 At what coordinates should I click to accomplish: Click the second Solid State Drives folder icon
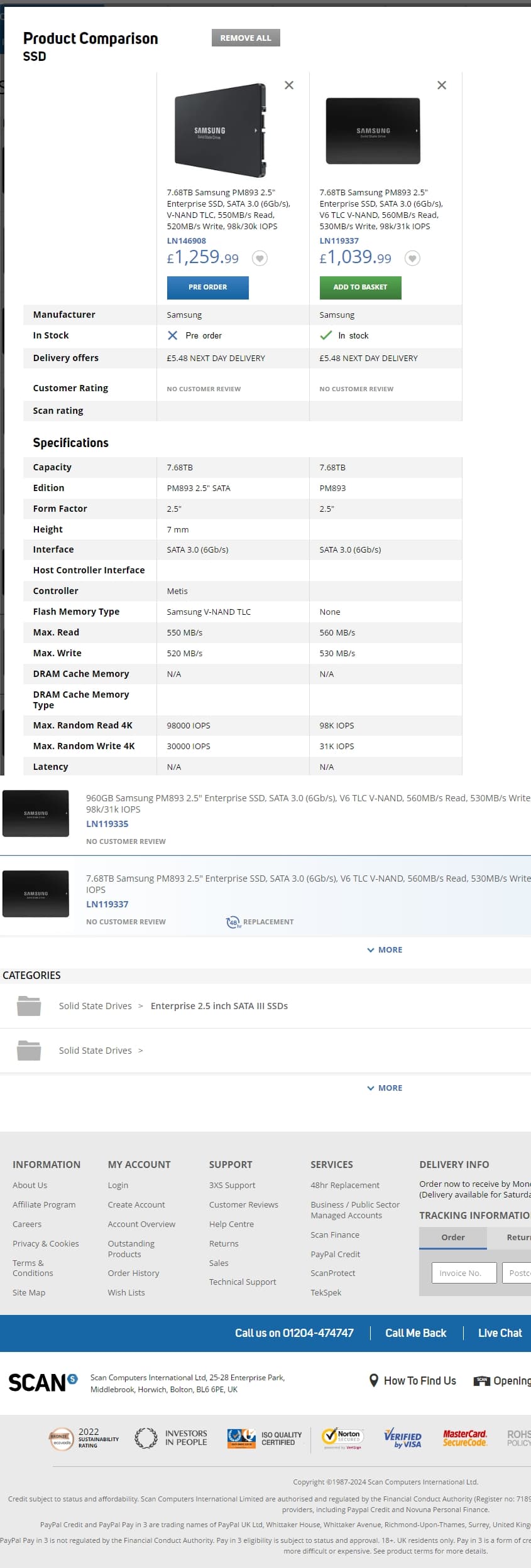tap(29, 1050)
